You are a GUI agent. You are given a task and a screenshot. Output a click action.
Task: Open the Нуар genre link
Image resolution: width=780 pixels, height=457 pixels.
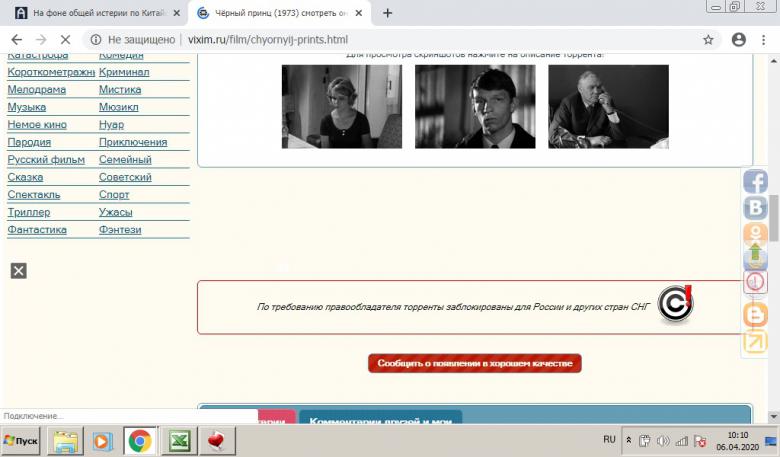[111, 125]
